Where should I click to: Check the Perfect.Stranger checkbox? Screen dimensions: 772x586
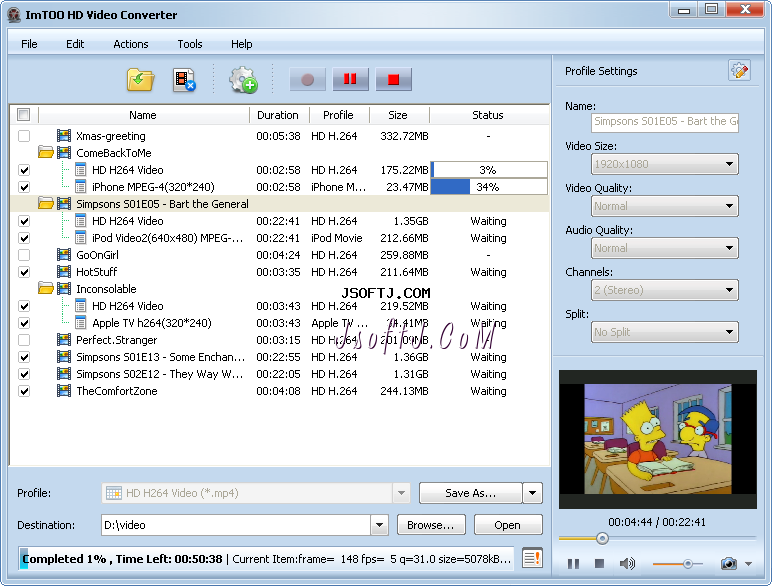coord(24,340)
